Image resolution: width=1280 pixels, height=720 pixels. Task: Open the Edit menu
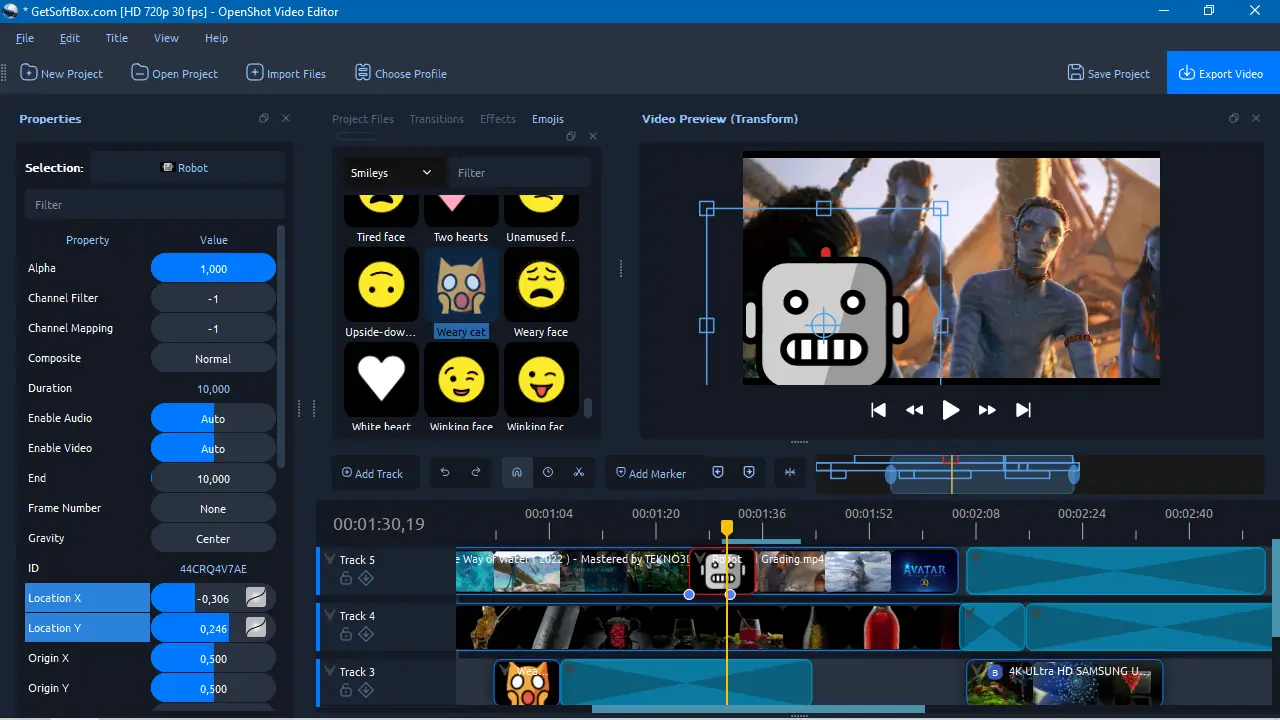coord(69,38)
